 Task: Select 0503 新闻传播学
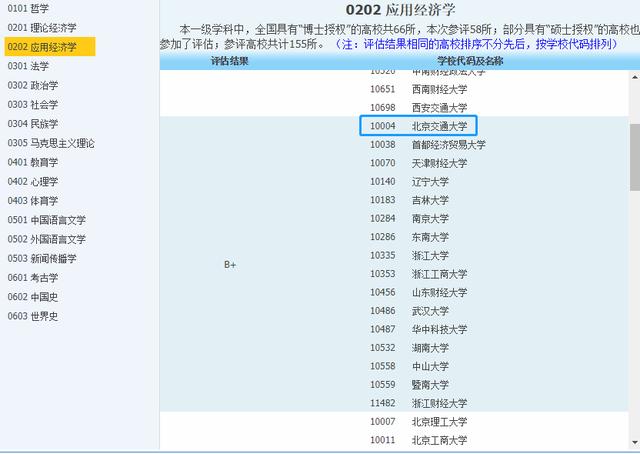[x=42, y=258]
